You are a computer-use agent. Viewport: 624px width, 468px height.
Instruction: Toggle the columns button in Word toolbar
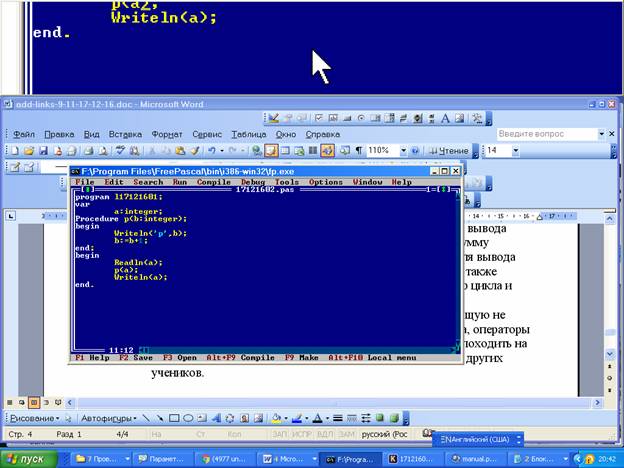(313, 151)
